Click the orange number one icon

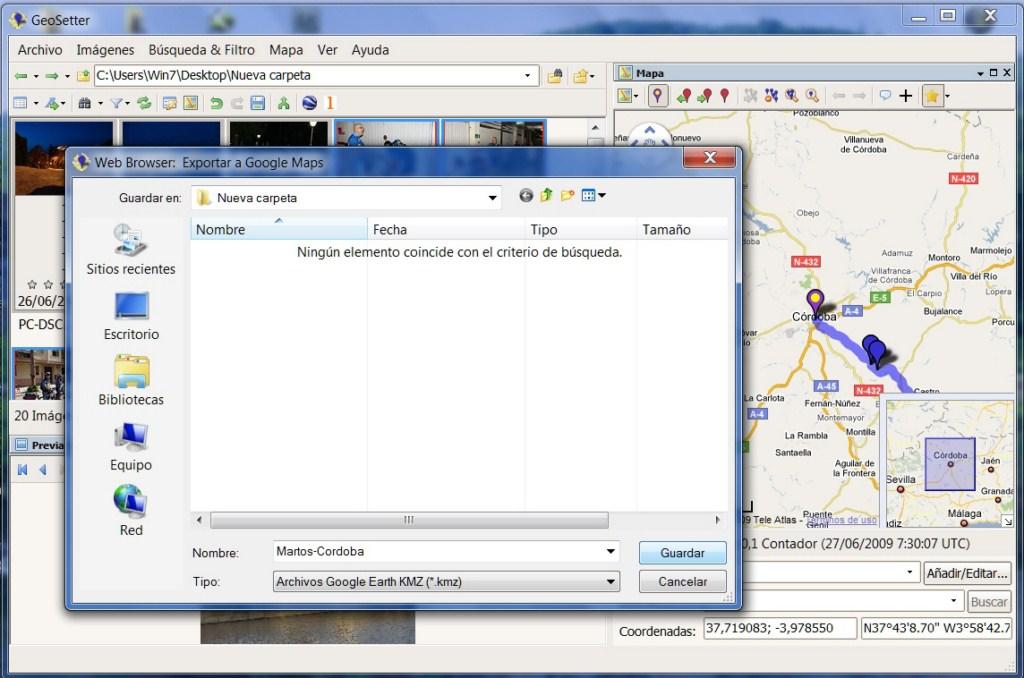click(x=330, y=103)
